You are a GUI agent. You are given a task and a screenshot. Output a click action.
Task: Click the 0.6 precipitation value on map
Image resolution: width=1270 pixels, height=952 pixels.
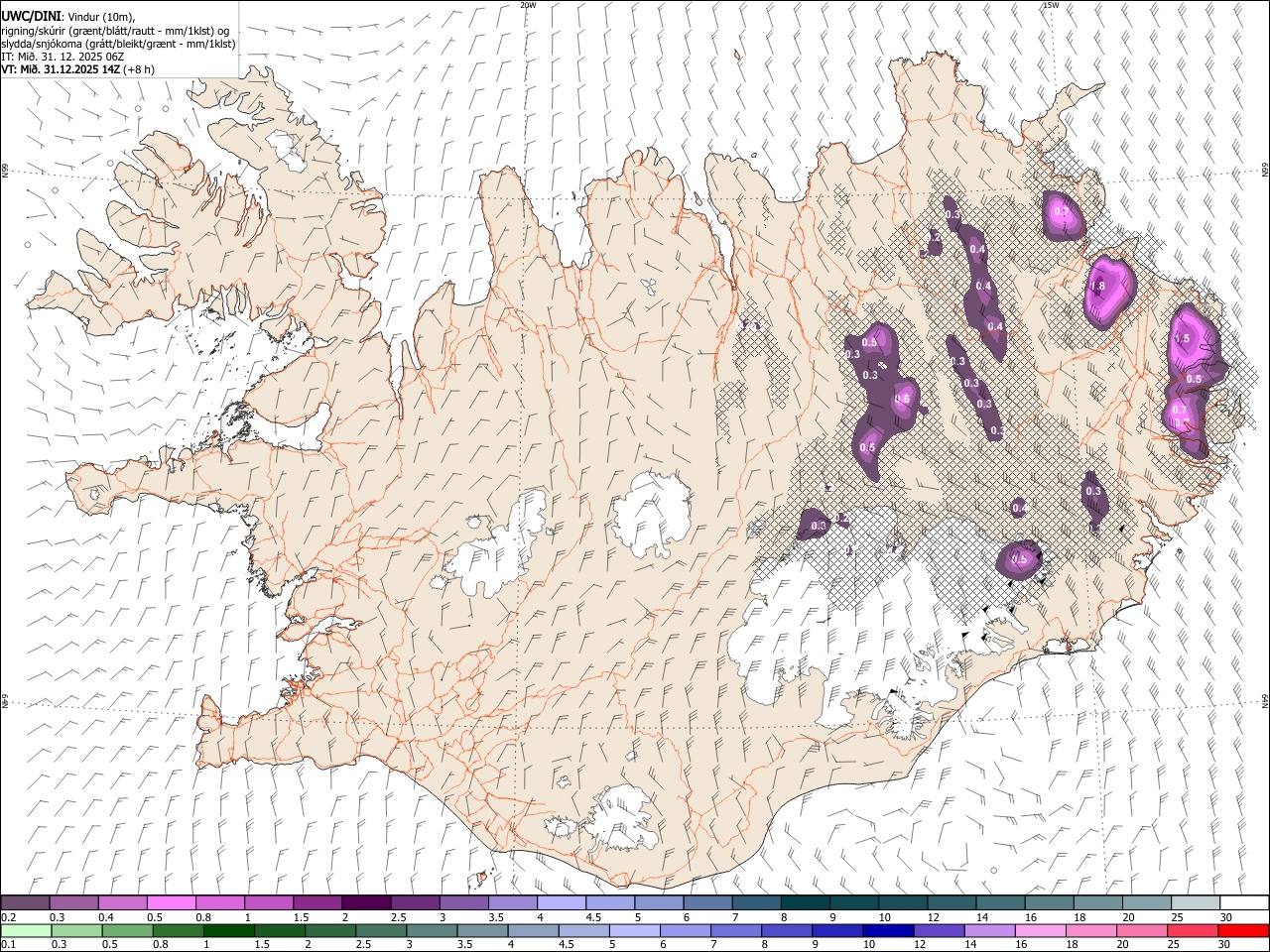902,399
